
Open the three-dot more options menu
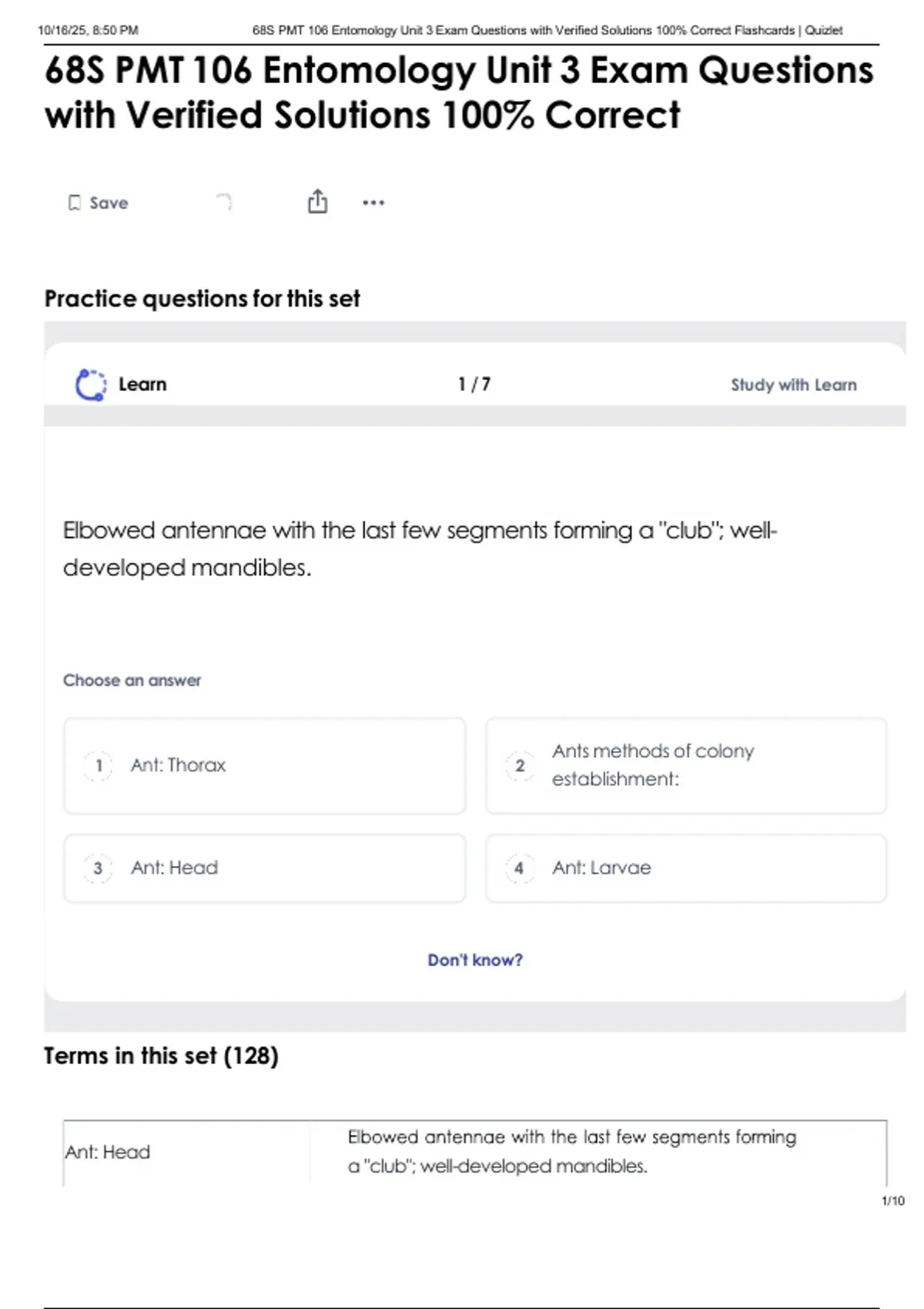(373, 203)
